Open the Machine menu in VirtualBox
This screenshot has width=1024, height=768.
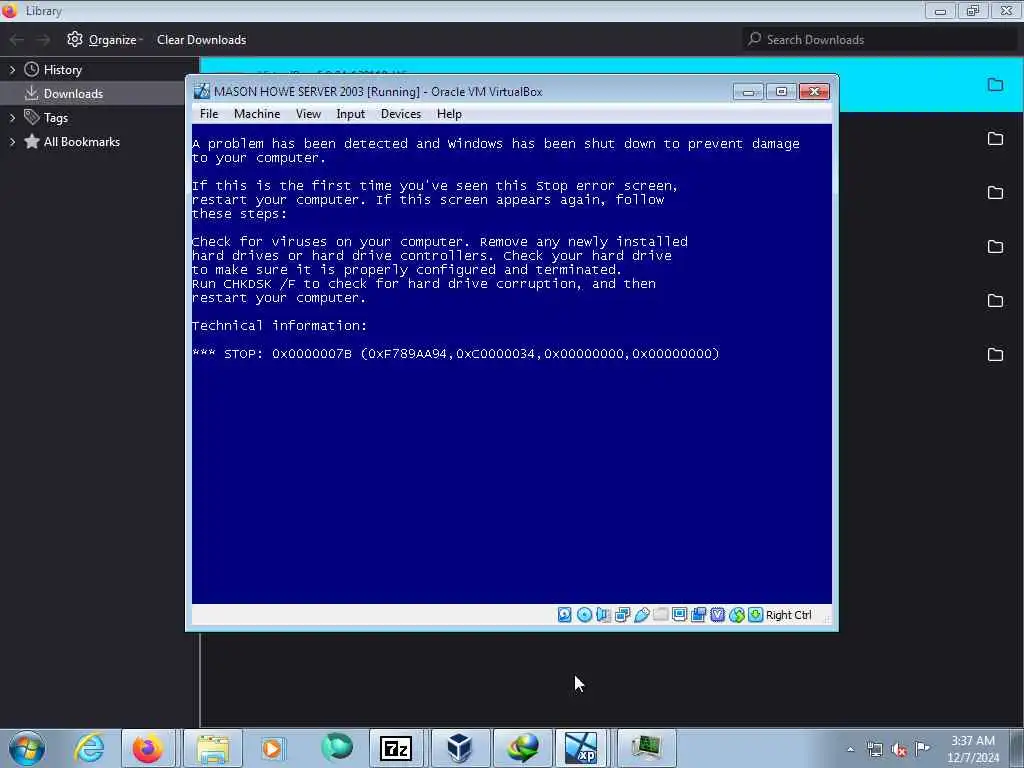[x=257, y=114]
